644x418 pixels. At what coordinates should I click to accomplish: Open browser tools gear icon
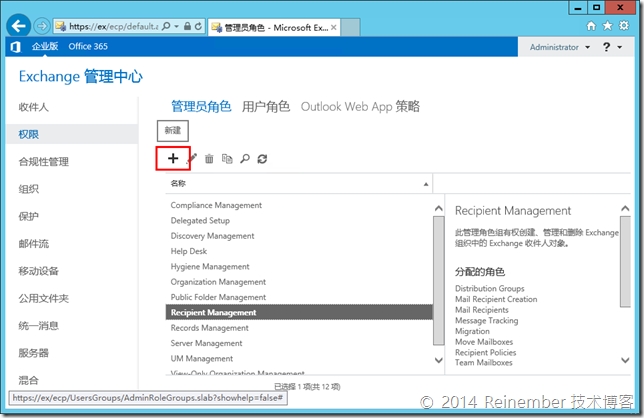[x=624, y=26]
